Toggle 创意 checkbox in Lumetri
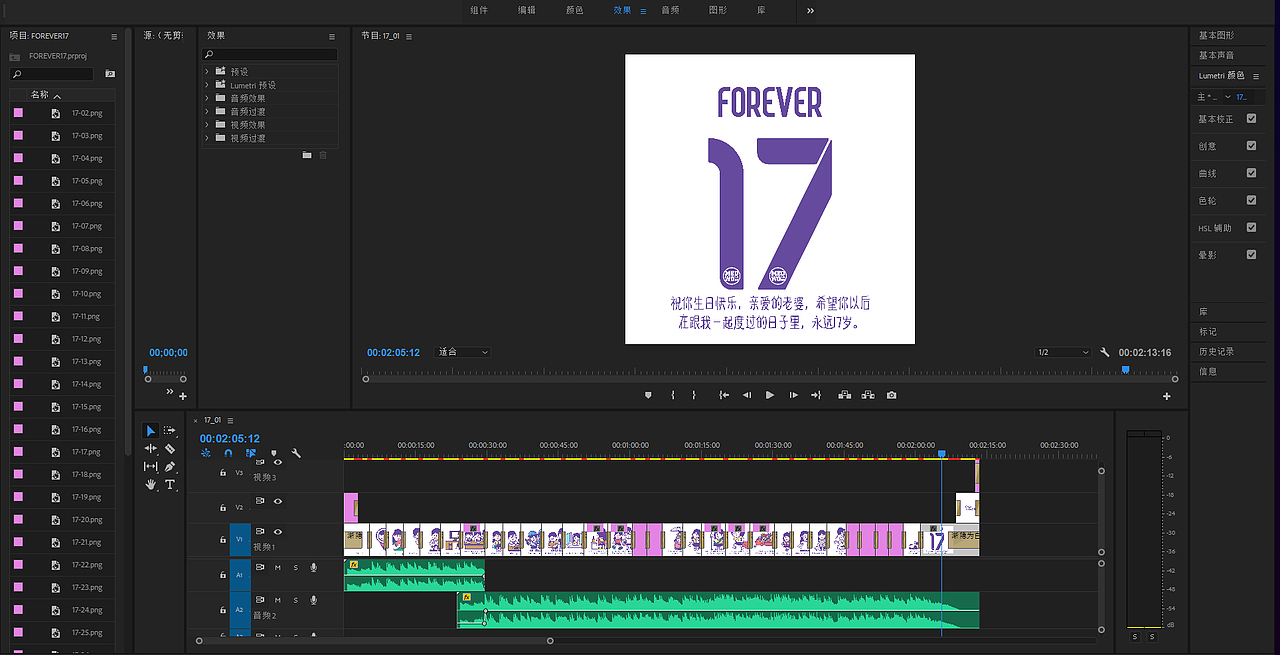1280x655 pixels. [1251, 146]
